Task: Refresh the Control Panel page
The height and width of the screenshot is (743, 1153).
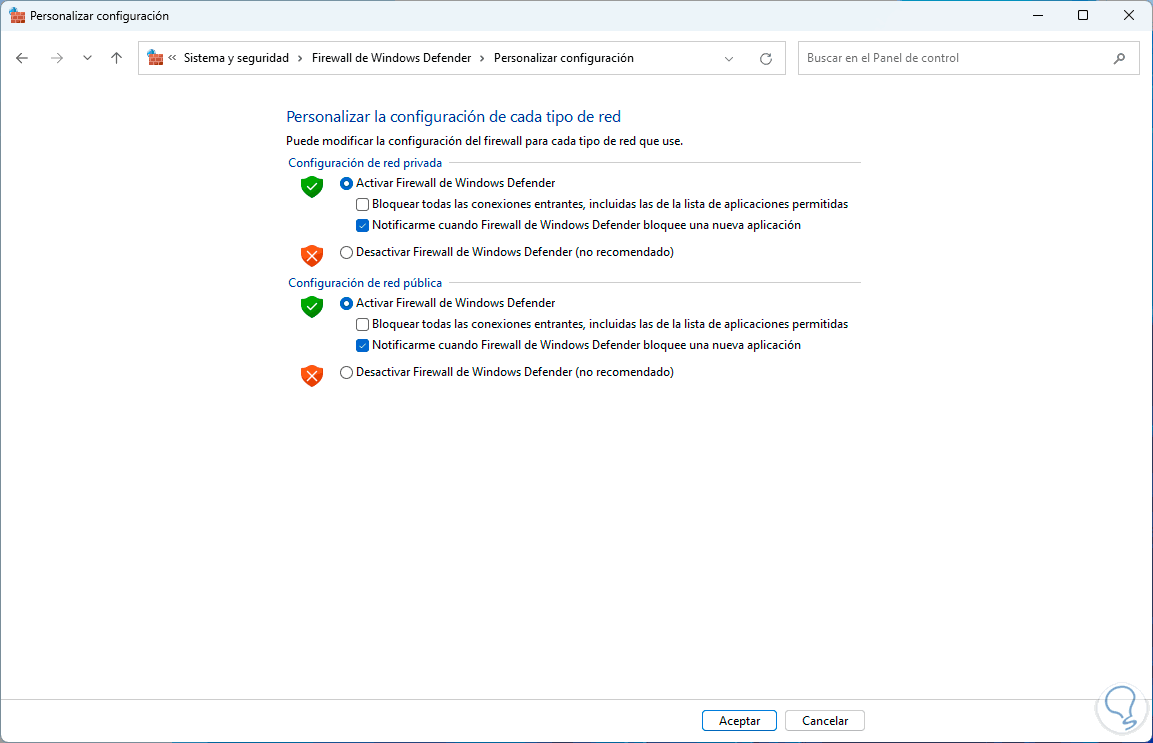Action: pos(765,58)
